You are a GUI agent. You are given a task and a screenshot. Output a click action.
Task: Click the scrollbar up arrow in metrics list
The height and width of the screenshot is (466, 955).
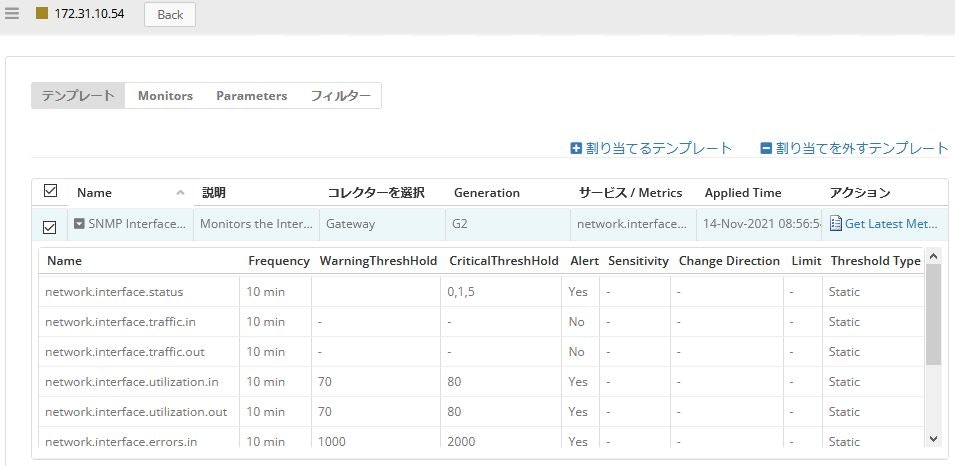click(933, 257)
